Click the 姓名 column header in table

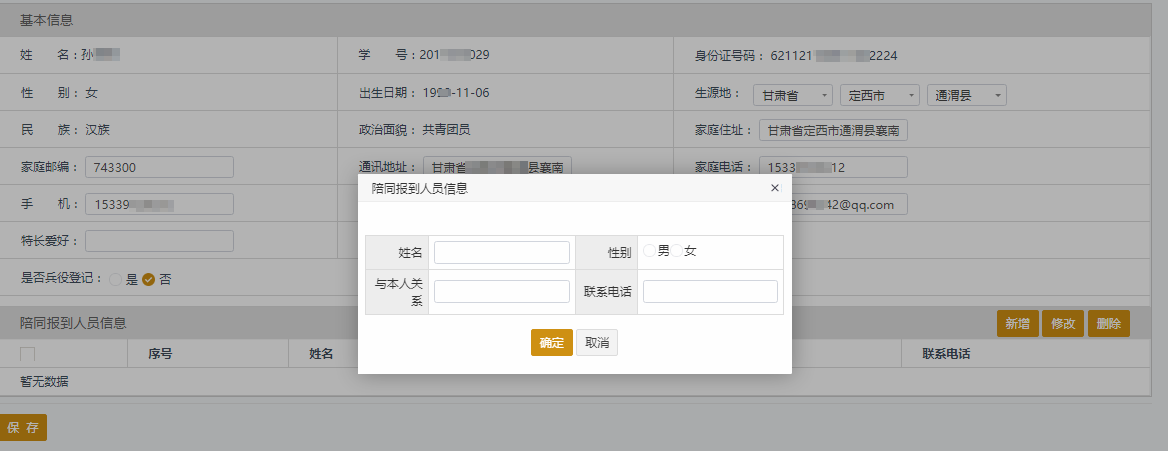(x=321, y=354)
